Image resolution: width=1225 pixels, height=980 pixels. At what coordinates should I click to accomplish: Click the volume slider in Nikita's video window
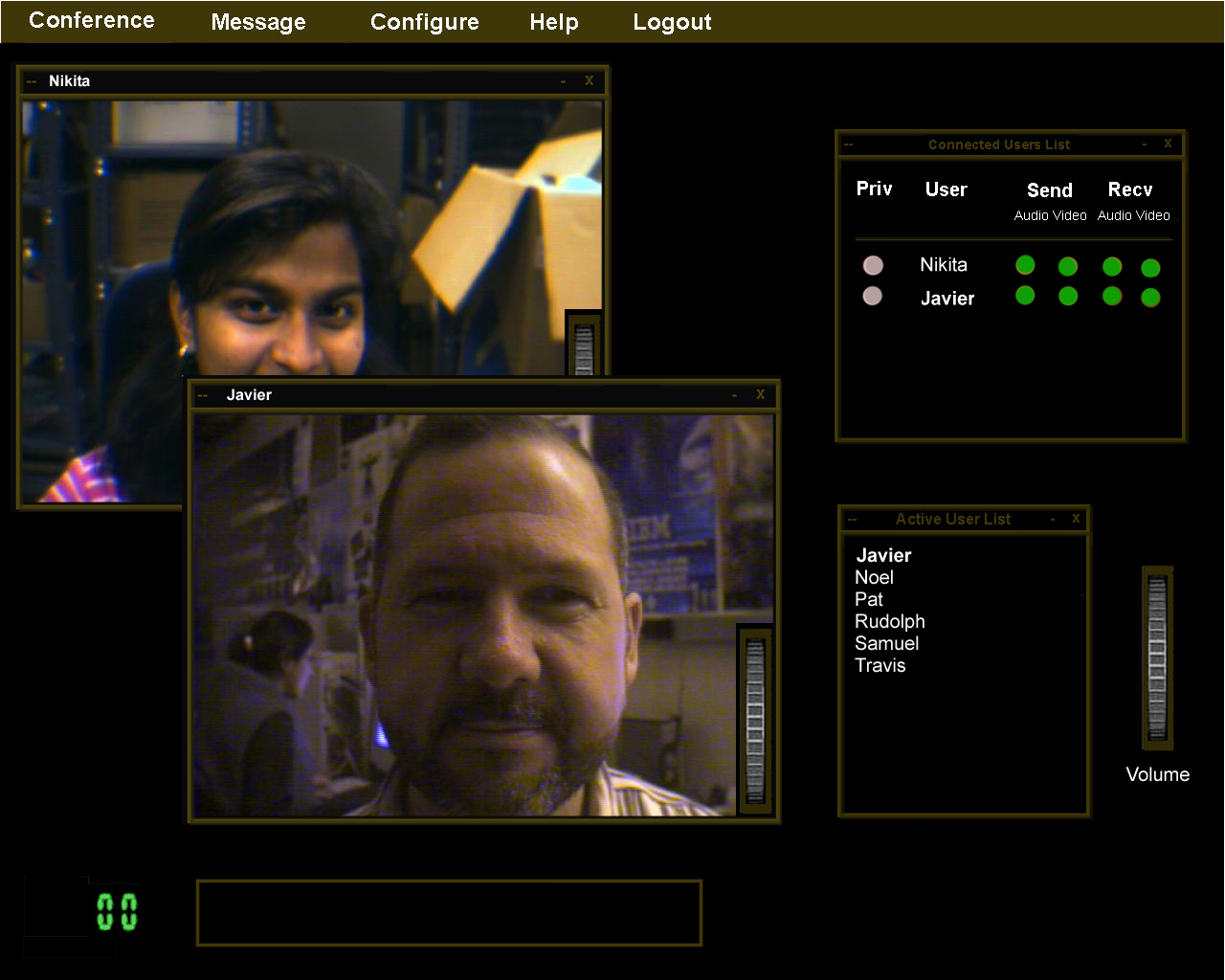click(584, 349)
